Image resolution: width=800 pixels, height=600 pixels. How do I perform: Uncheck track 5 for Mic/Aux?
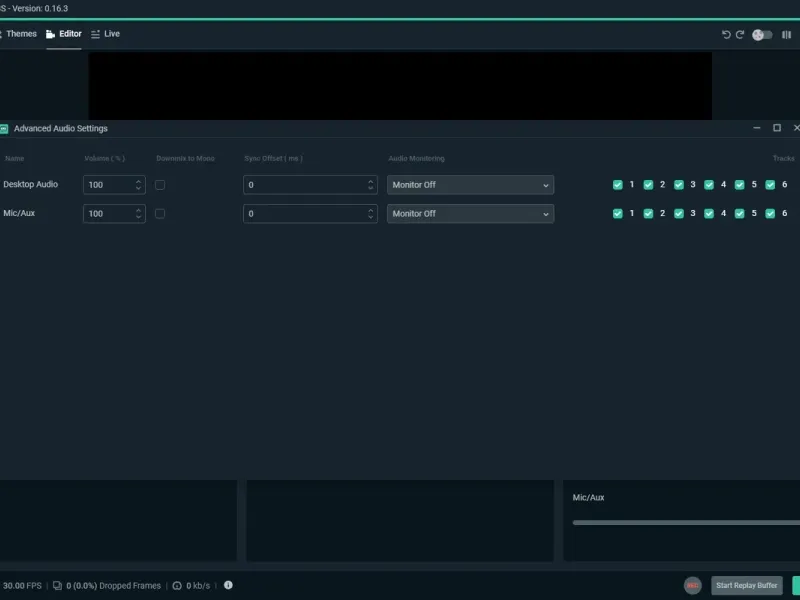(x=740, y=213)
